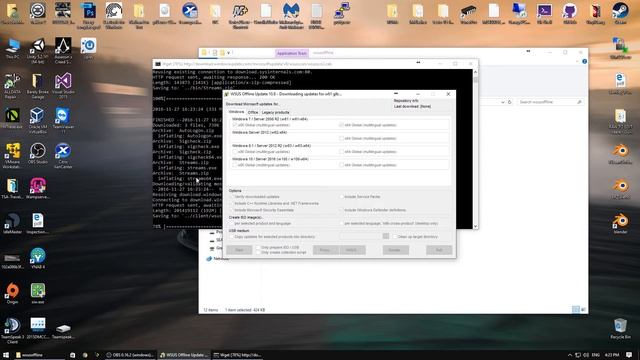
Task: Click Wget console scrollbar down arrow
Action: coord(475,226)
